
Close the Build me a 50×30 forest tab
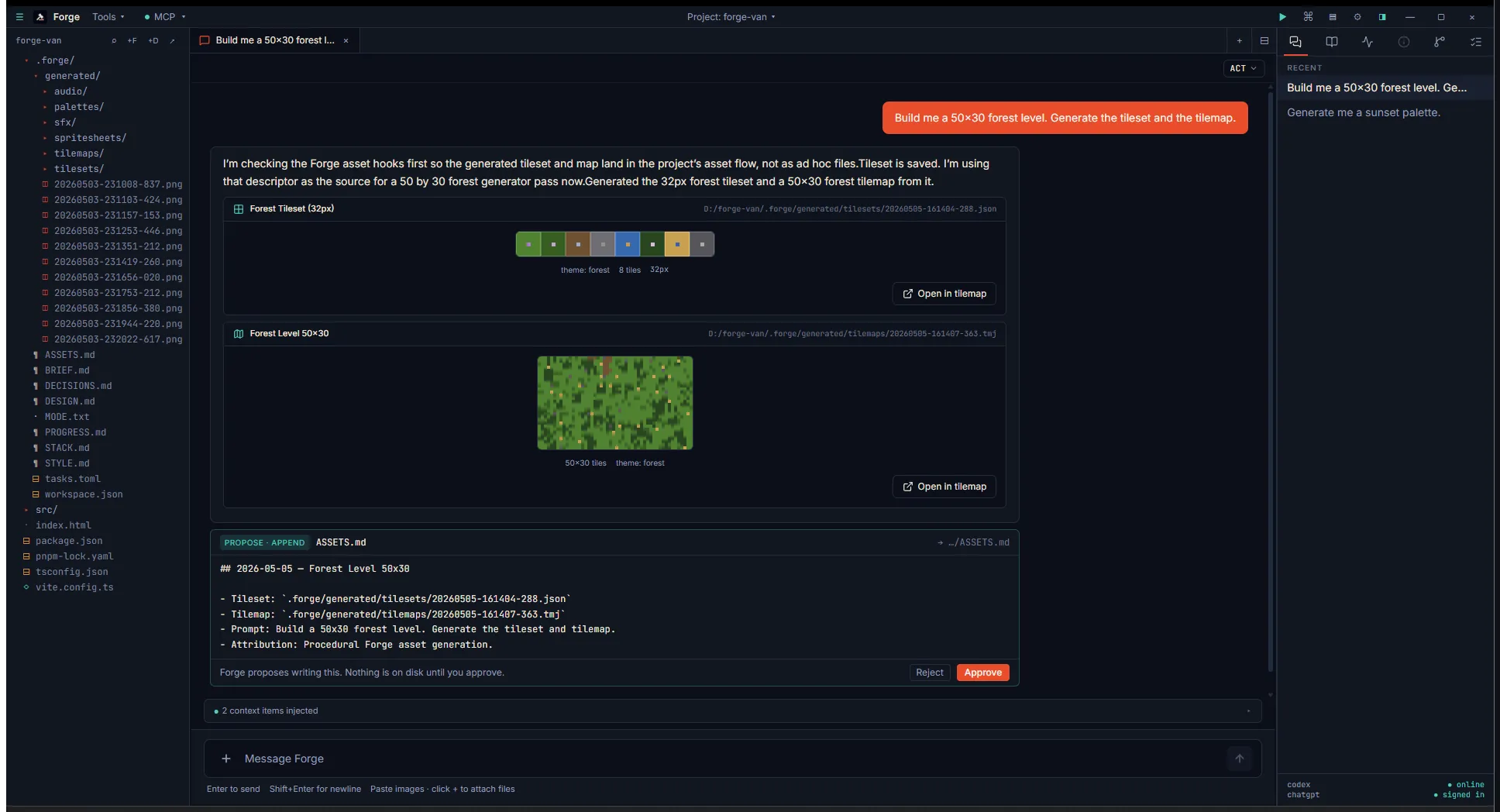coord(346,40)
